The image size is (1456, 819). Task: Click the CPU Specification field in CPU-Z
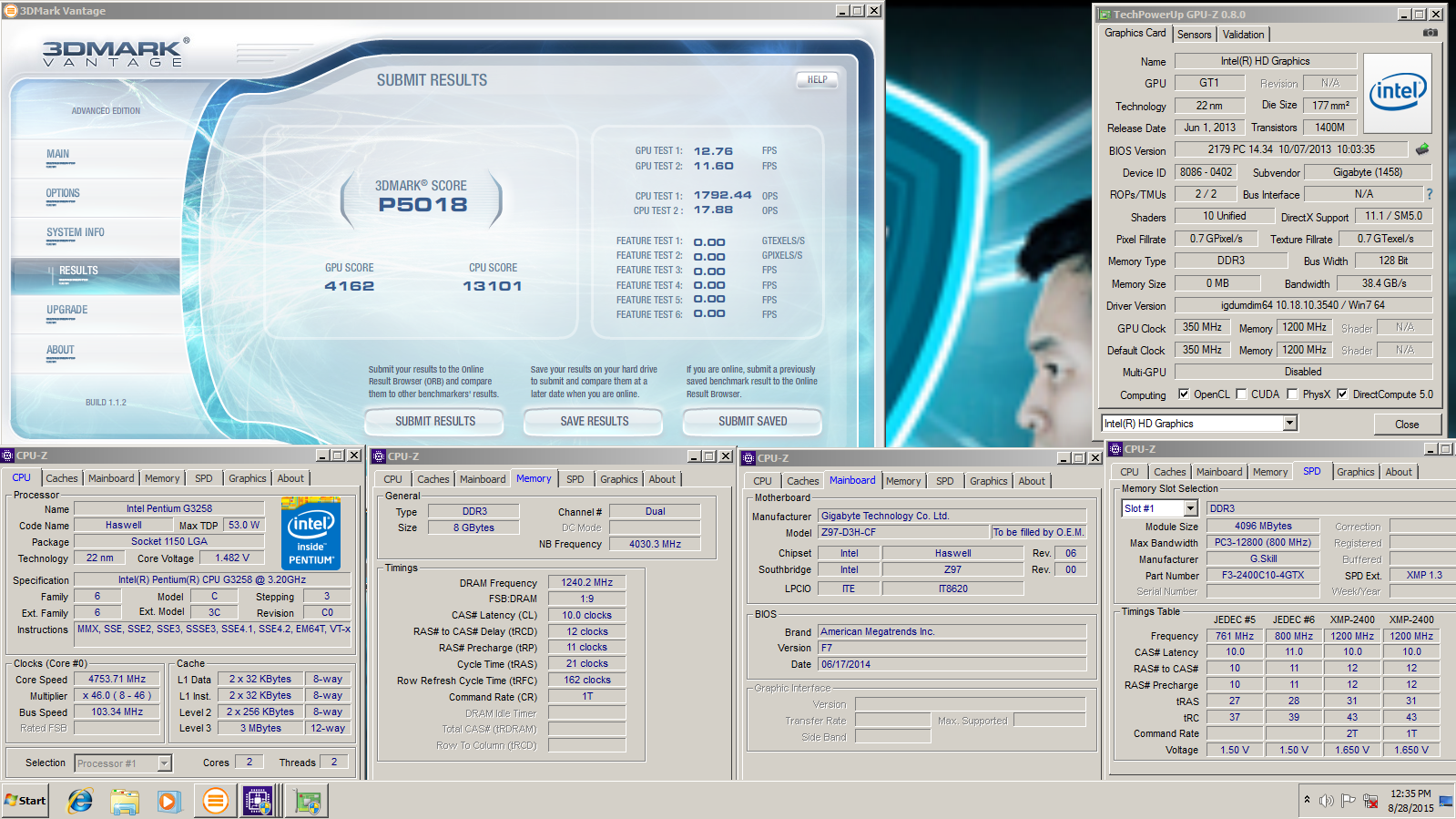point(211,579)
